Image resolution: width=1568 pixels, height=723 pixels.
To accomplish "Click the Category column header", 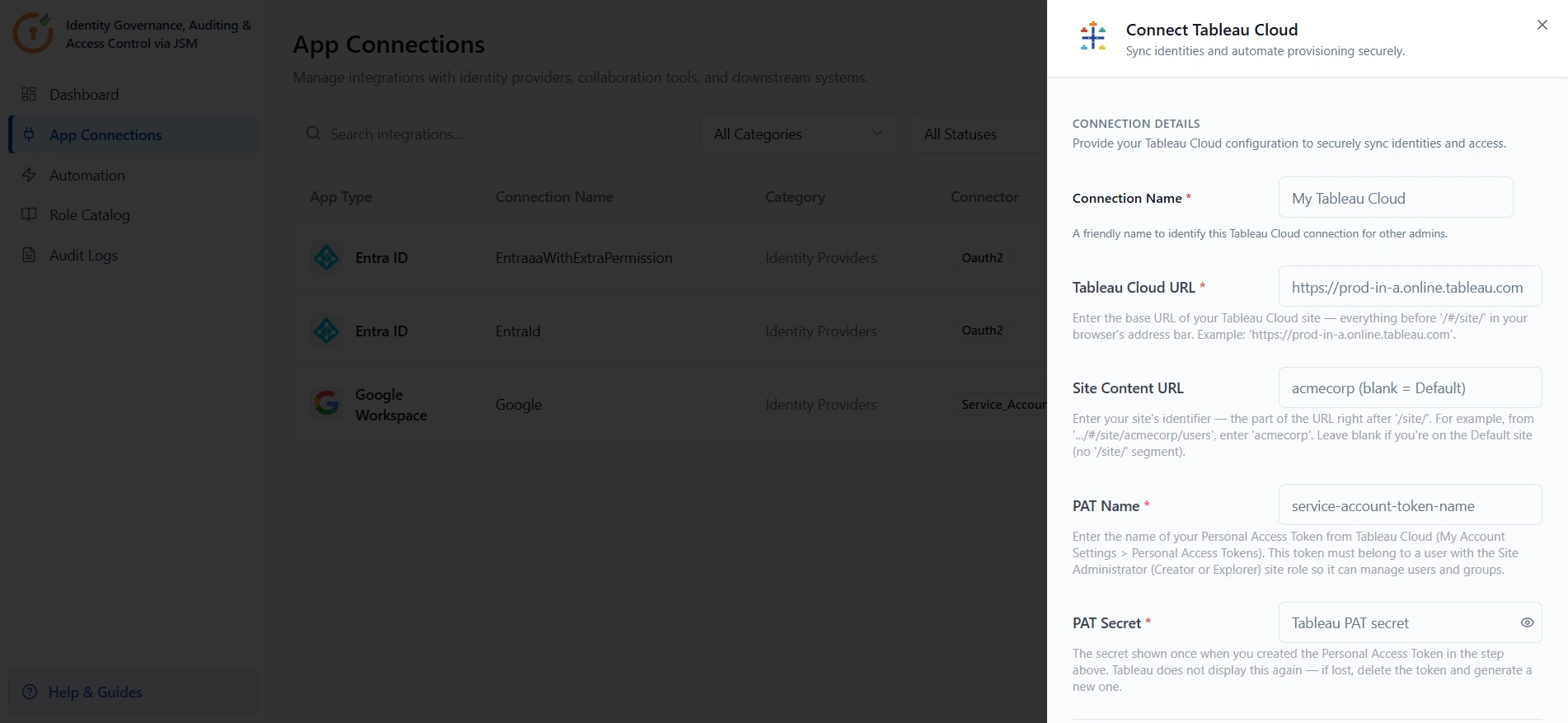I will tap(795, 196).
